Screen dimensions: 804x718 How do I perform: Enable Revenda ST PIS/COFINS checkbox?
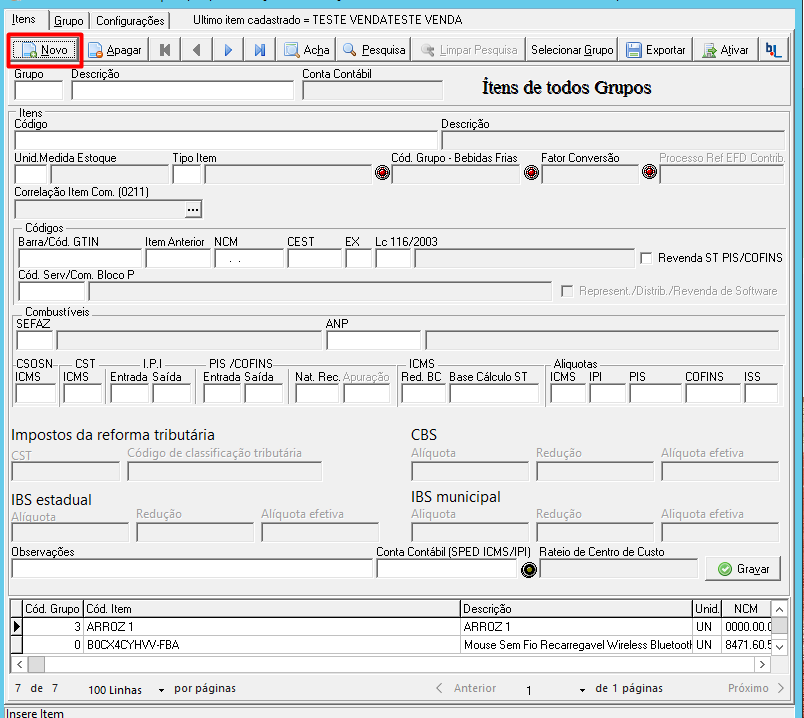[x=646, y=258]
